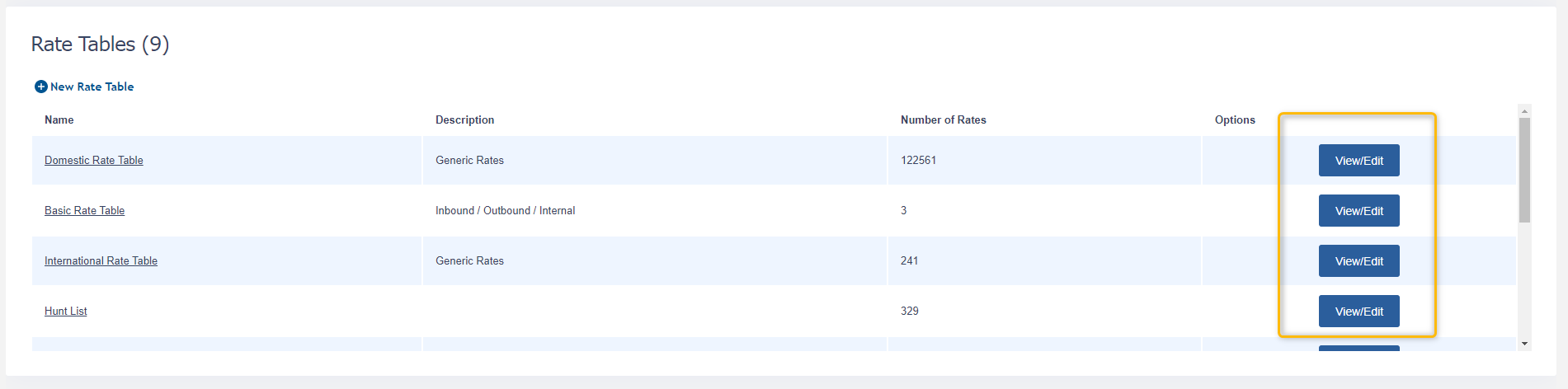The height and width of the screenshot is (389, 1568).
Task: Click the Number of Rates column header
Action: (x=944, y=120)
